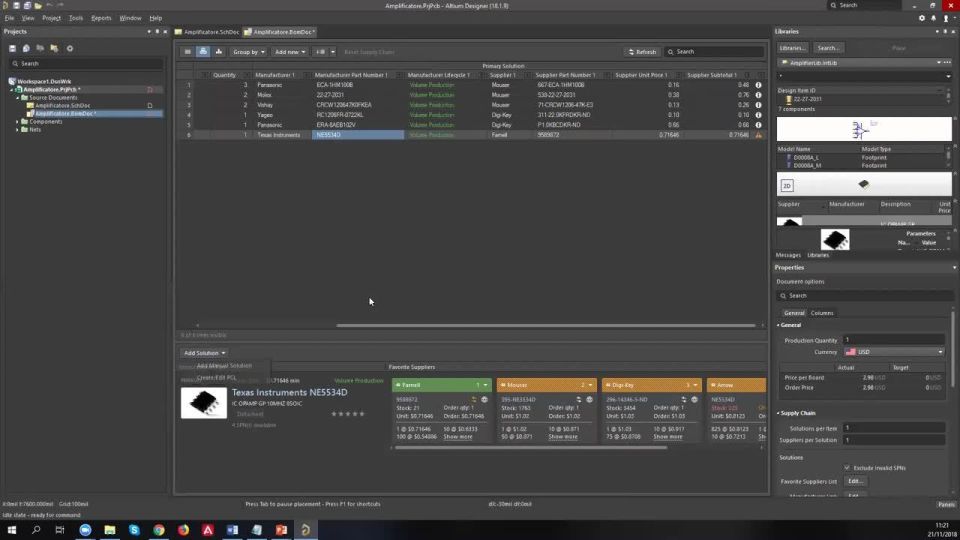Click the info icon on Molex 22-27-2031 row
The width and height of the screenshot is (960, 540).
[758, 95]
